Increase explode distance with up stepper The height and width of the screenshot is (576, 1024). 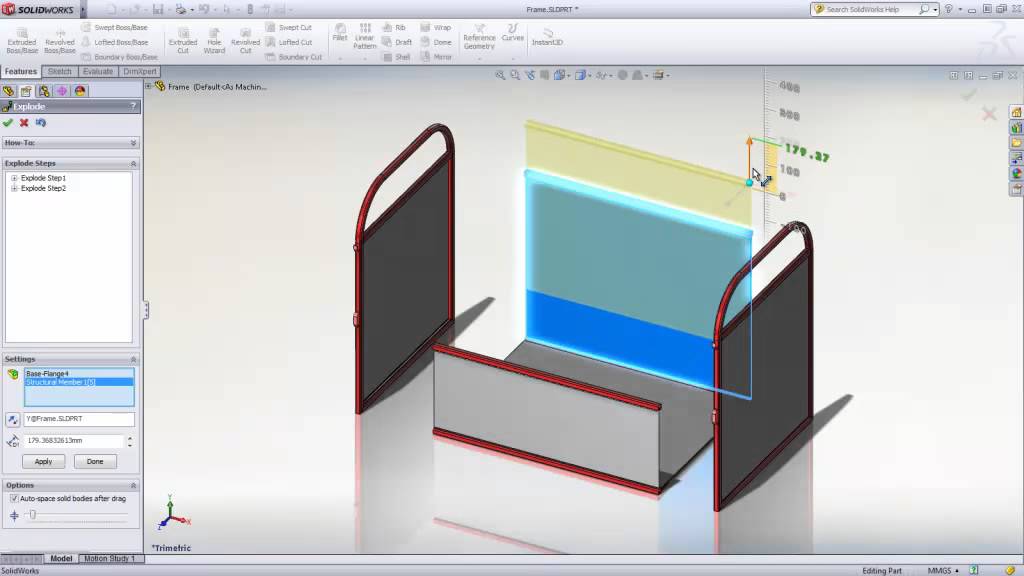(130, 438)
